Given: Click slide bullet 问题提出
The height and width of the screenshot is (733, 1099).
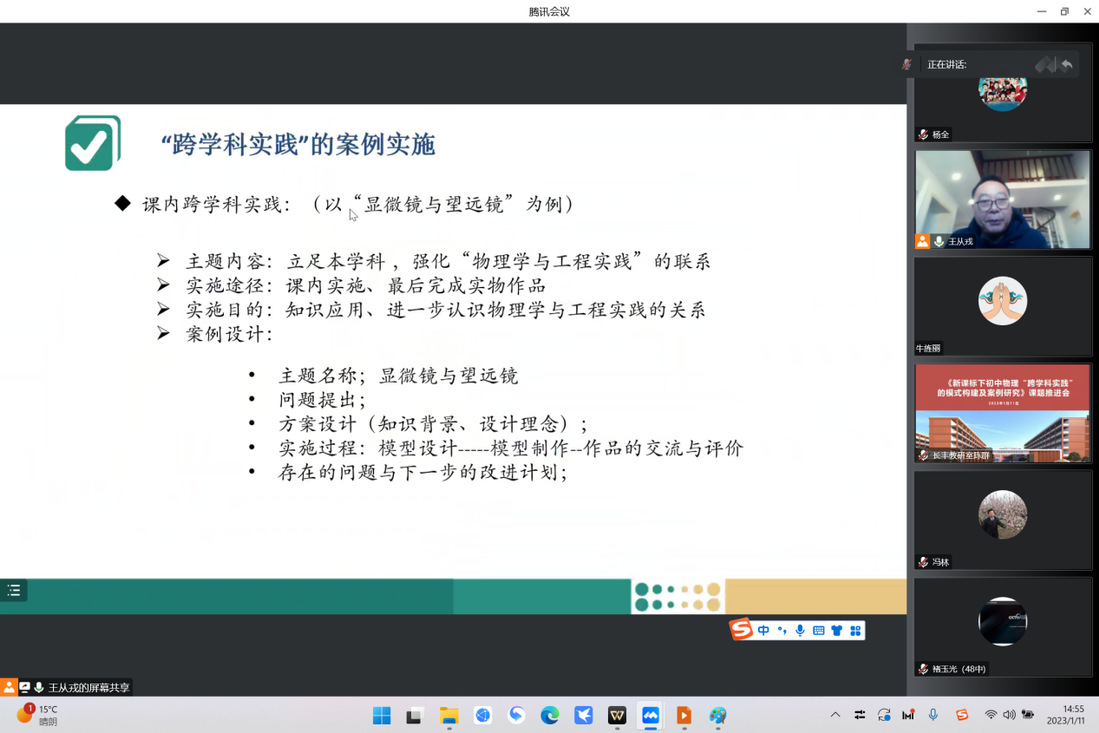Looking at the screenshot, I should (x=322, y=399).
